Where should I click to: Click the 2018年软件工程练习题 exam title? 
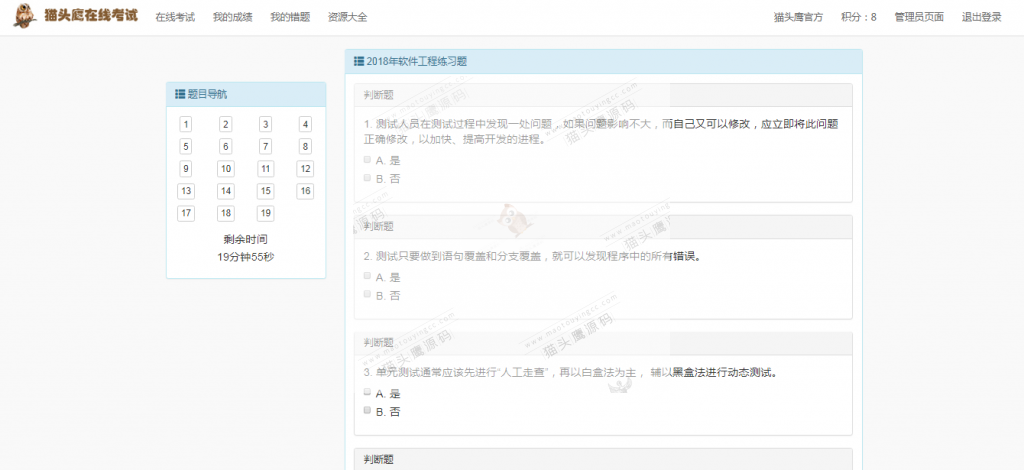pos(417,62)
